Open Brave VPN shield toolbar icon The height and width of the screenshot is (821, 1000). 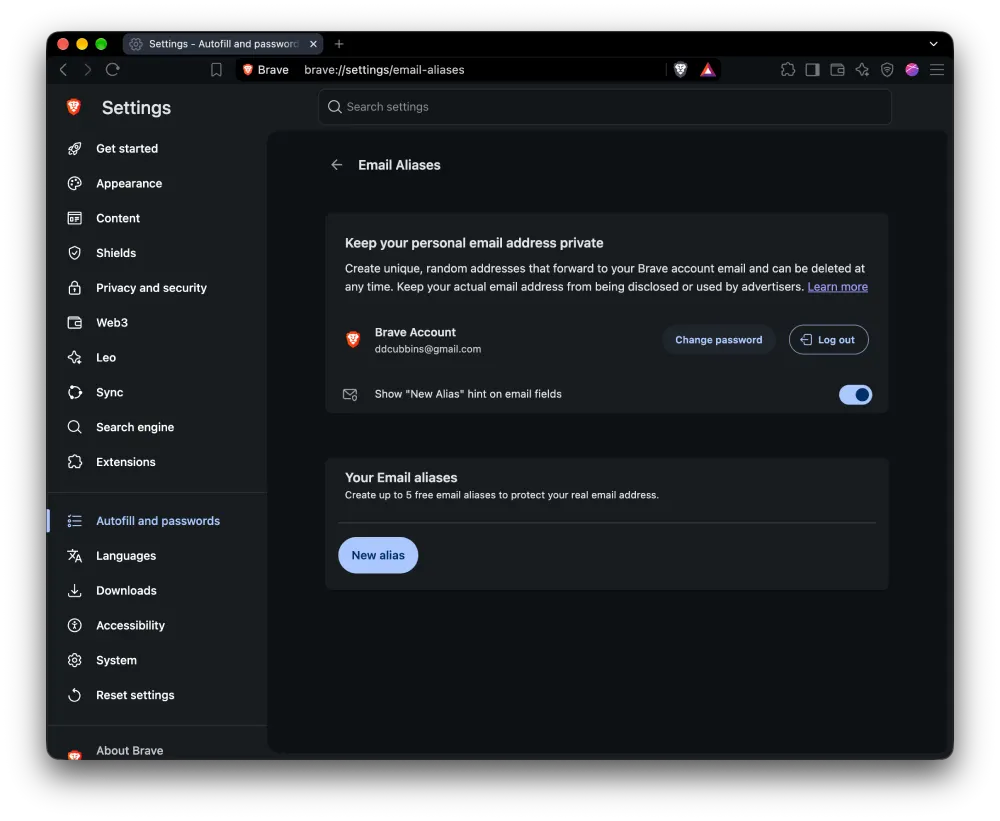pyautogui.click(x=887, y=70)
